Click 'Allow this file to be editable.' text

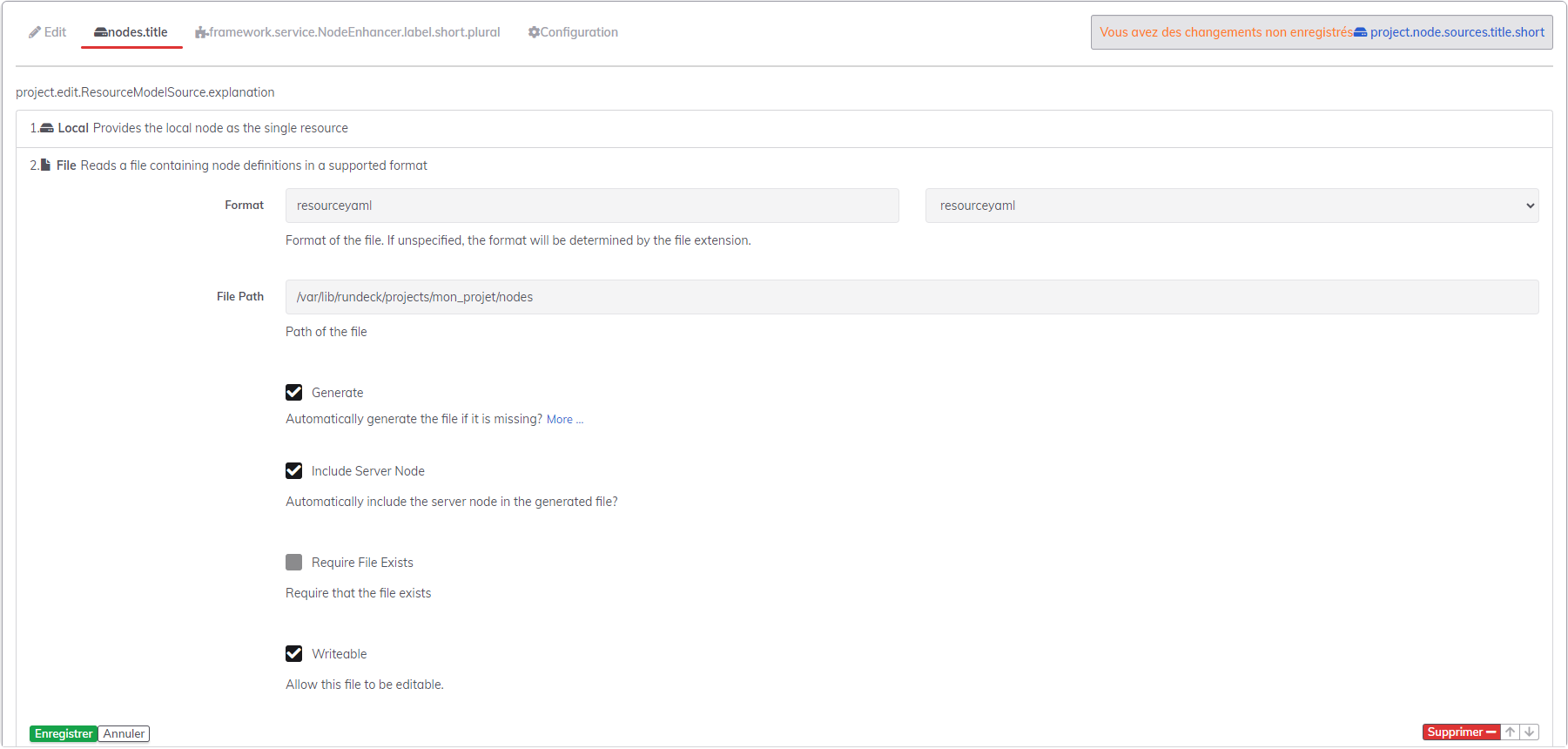click(x=365, y=685)
